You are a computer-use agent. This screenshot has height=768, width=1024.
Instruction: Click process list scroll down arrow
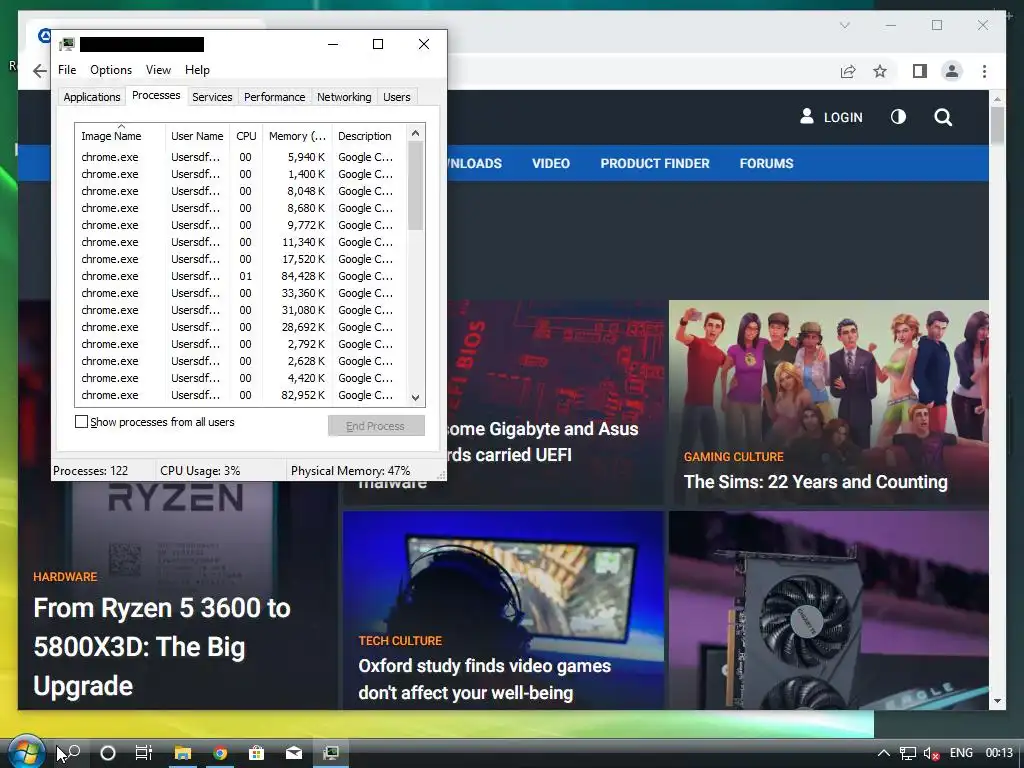point(415,397)
